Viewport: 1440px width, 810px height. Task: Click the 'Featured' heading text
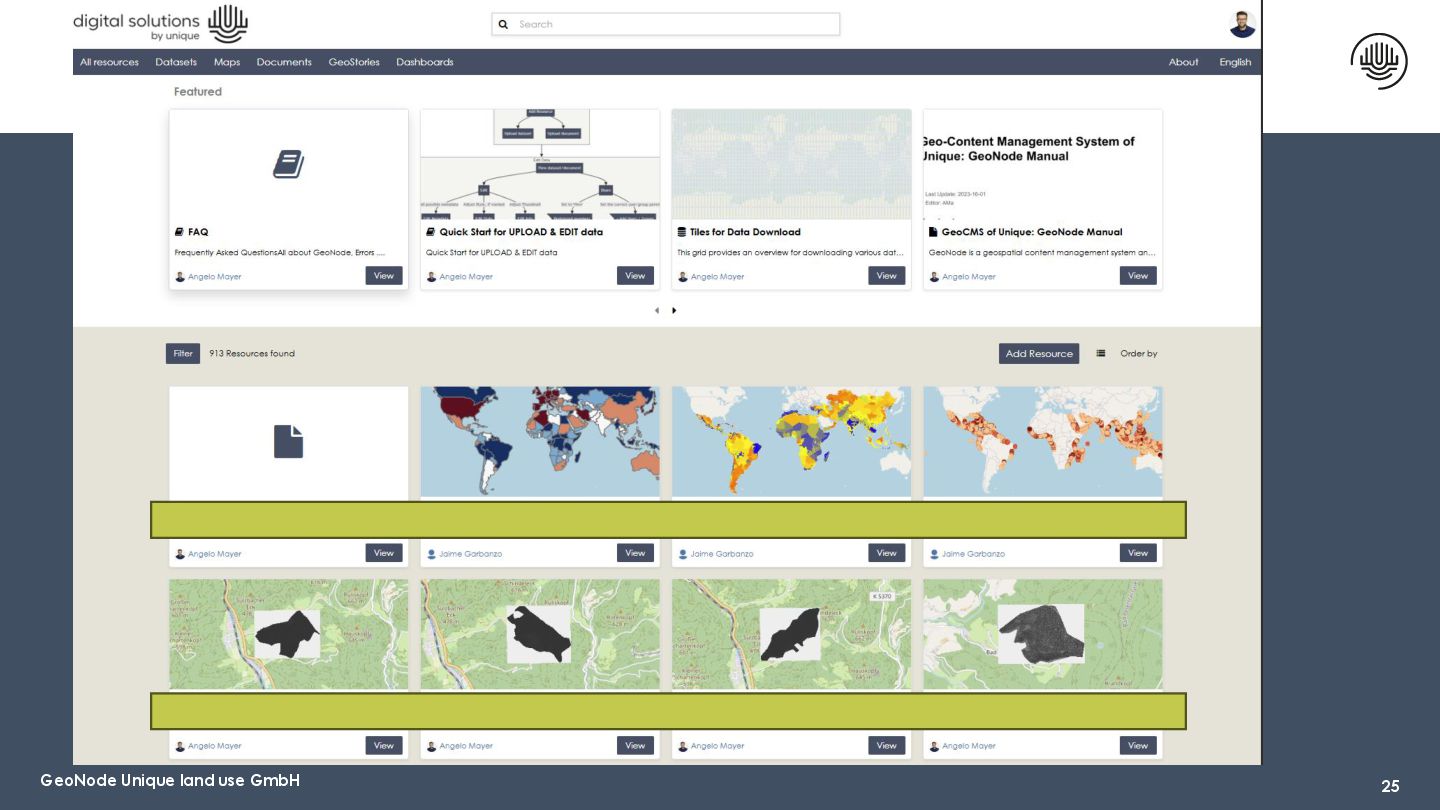(x=198, y=92)
